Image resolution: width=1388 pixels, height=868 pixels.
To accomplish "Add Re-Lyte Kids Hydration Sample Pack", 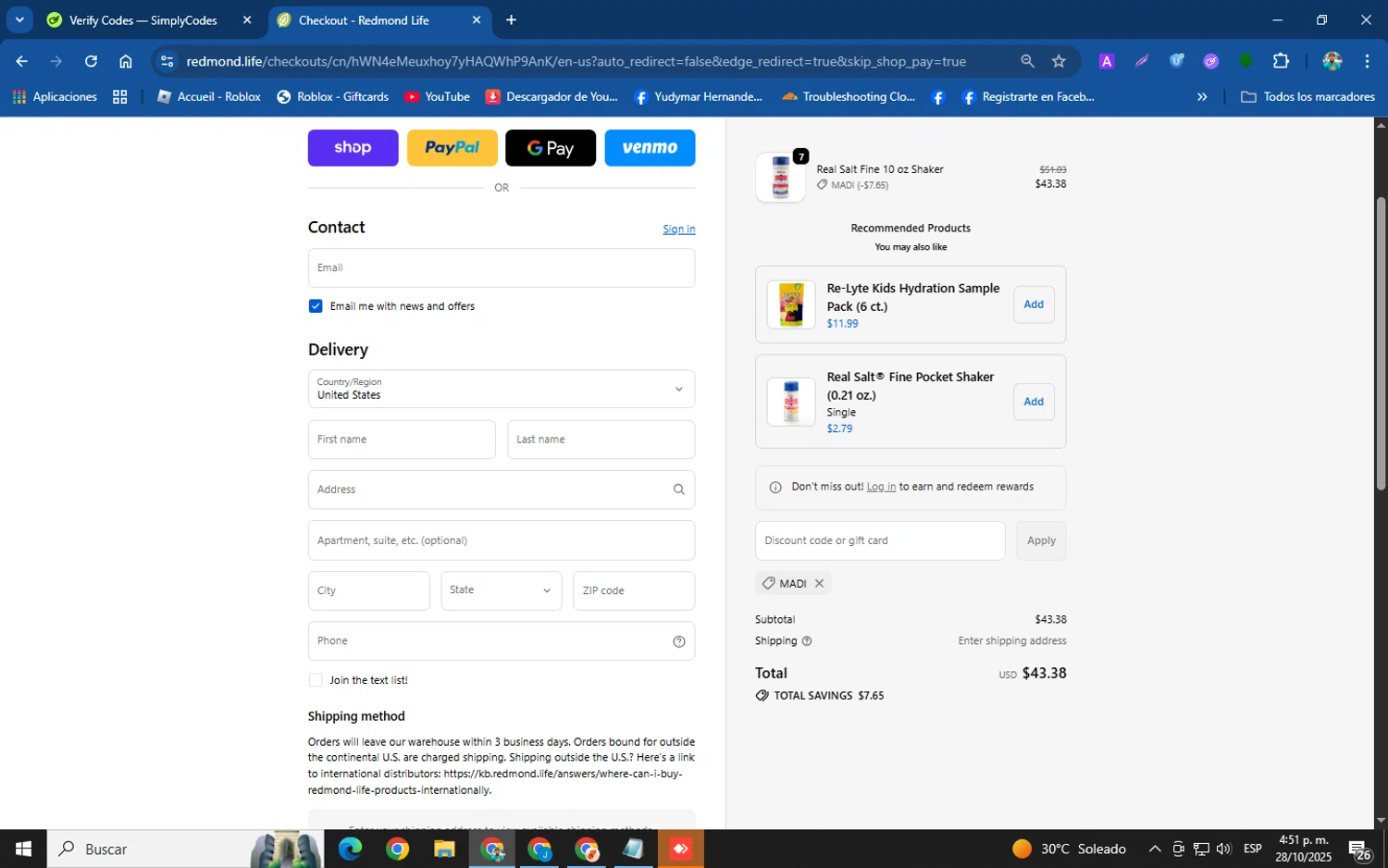I will pos(1034,304).
